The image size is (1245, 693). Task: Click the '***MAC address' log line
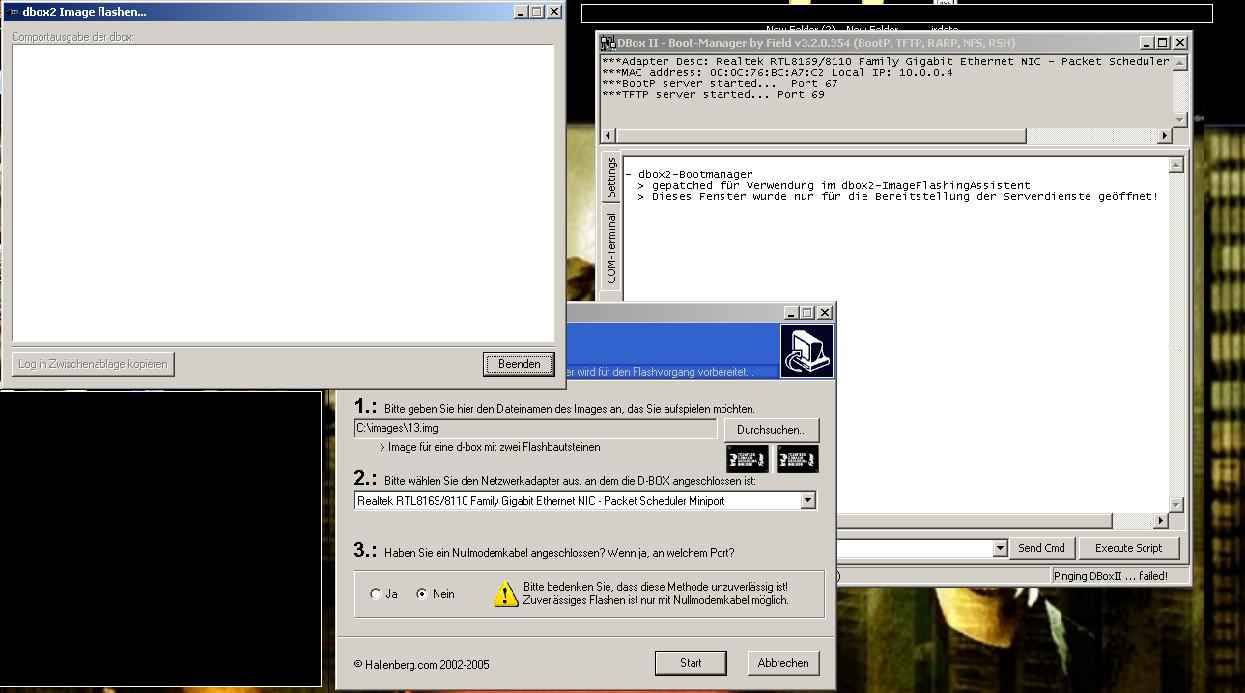point(777,73)
